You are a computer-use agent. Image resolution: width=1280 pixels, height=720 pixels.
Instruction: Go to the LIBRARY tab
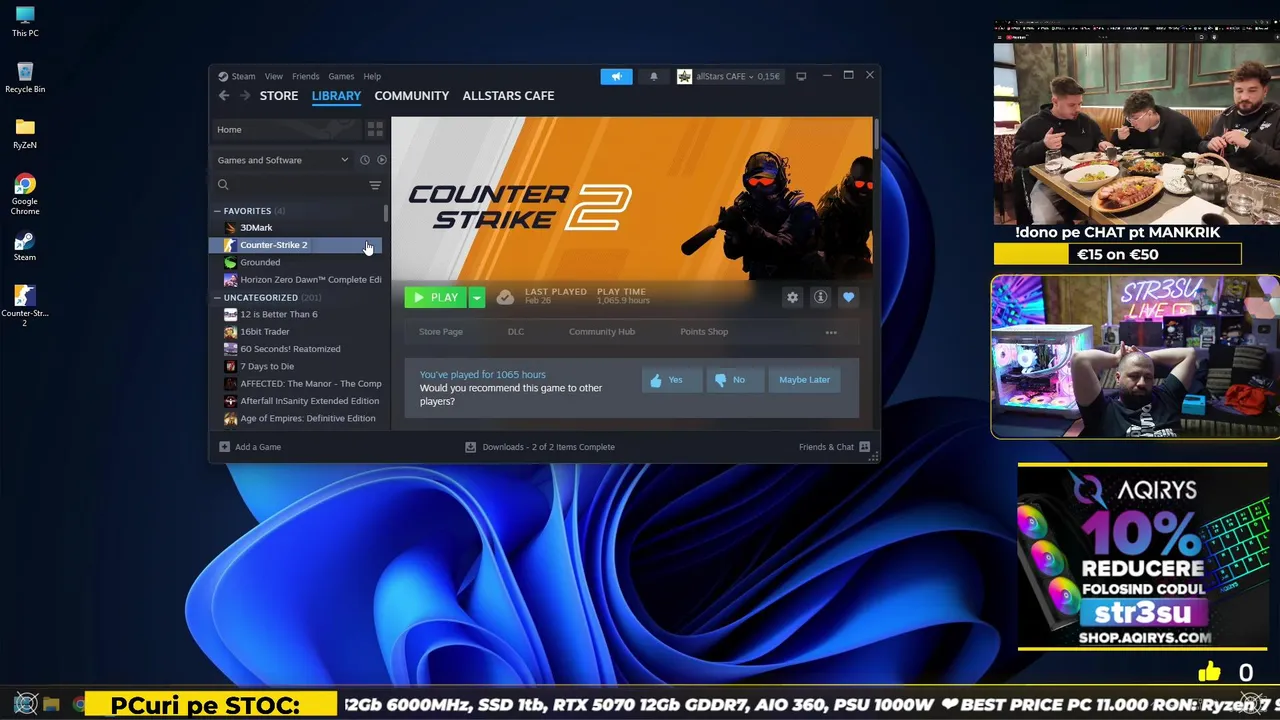tap(336, 96)
